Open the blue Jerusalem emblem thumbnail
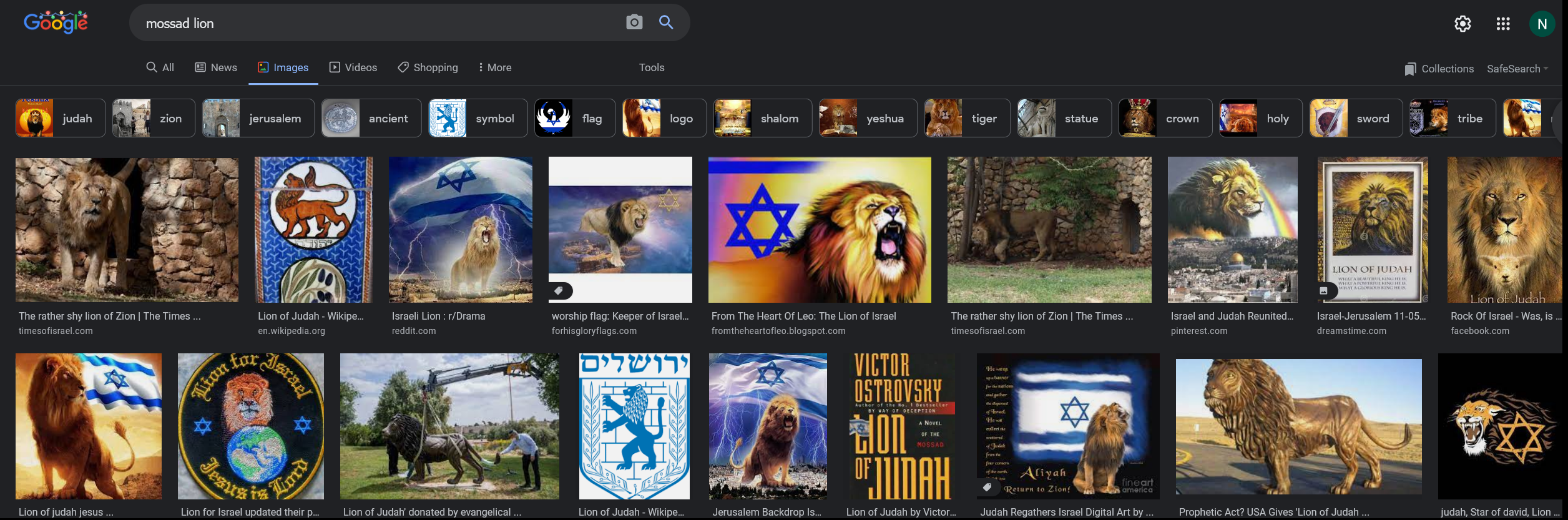Screen dimensions: 1568x520 [634, 426]
